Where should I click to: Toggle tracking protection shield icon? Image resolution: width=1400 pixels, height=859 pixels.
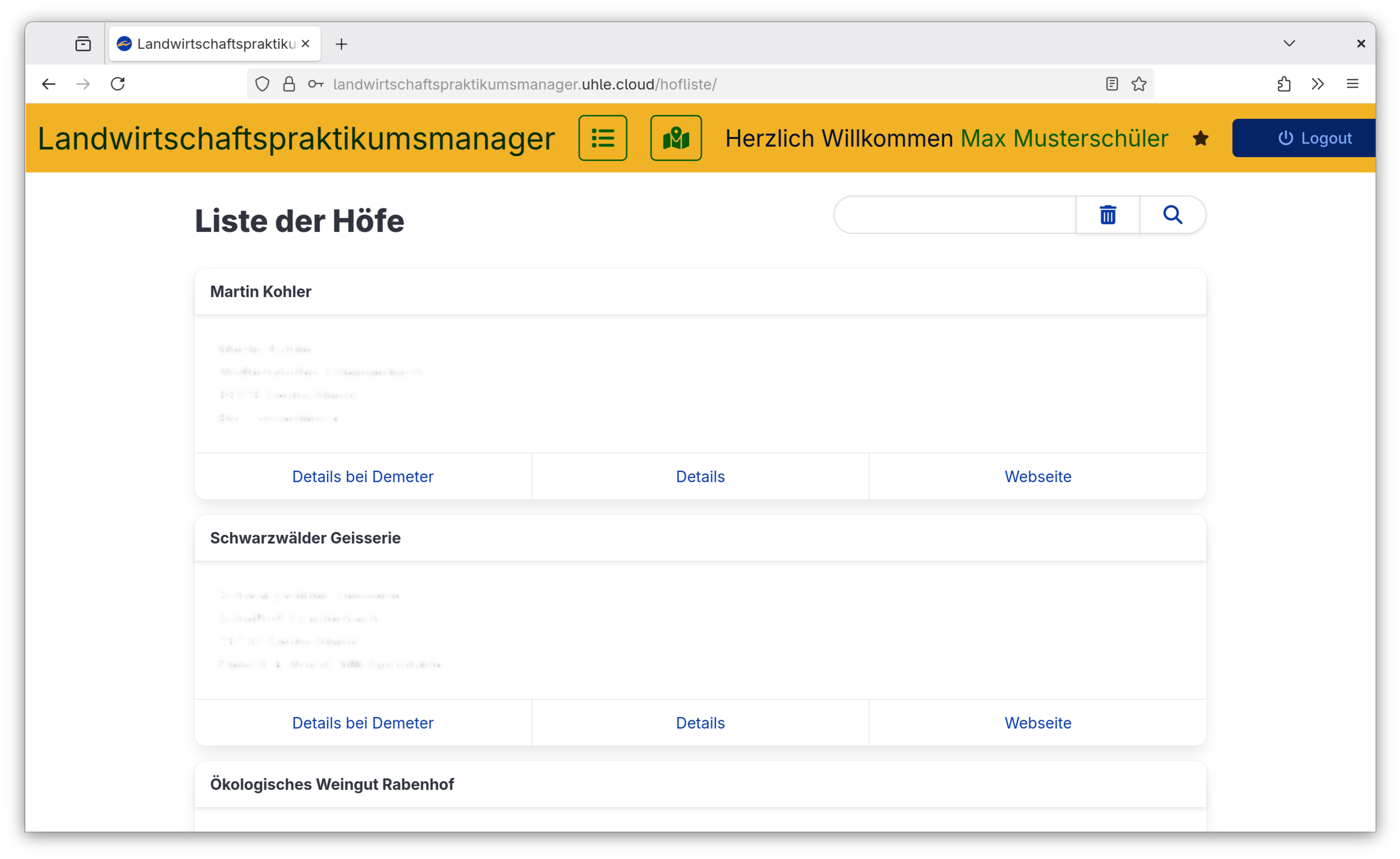tap(263, 83)
